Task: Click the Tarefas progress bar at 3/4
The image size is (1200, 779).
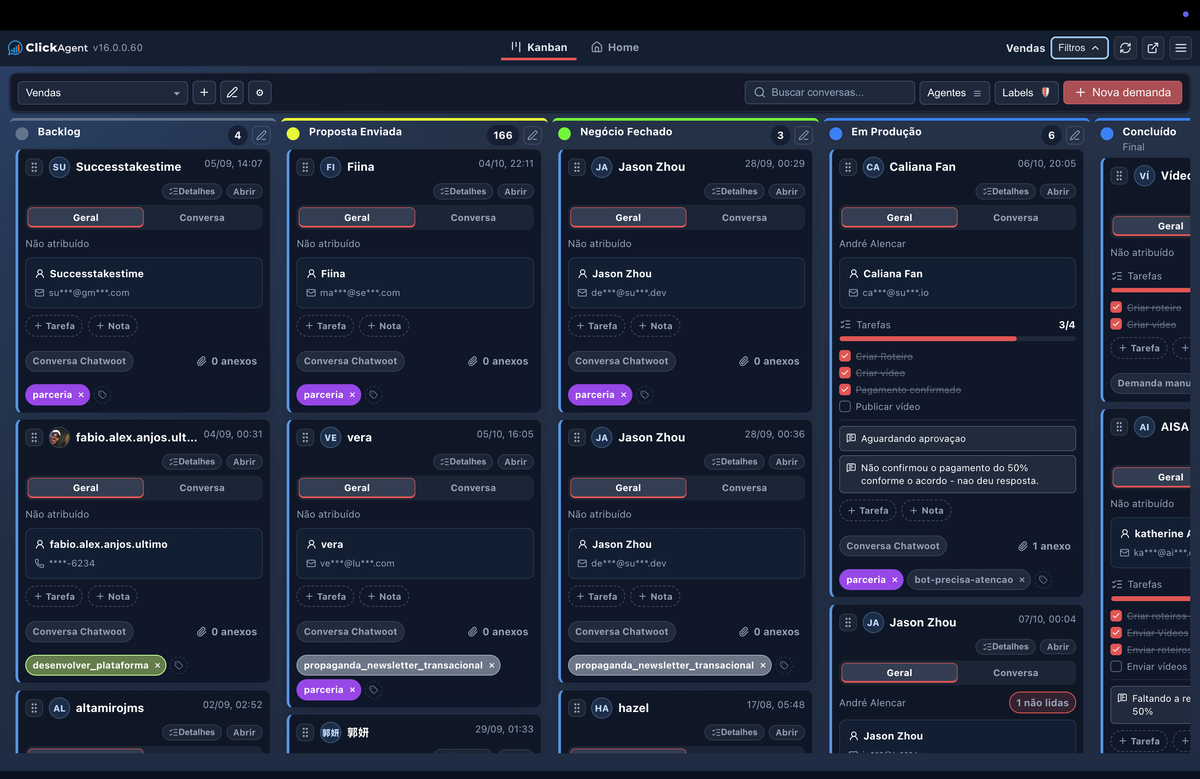Action: pos(958,339)
